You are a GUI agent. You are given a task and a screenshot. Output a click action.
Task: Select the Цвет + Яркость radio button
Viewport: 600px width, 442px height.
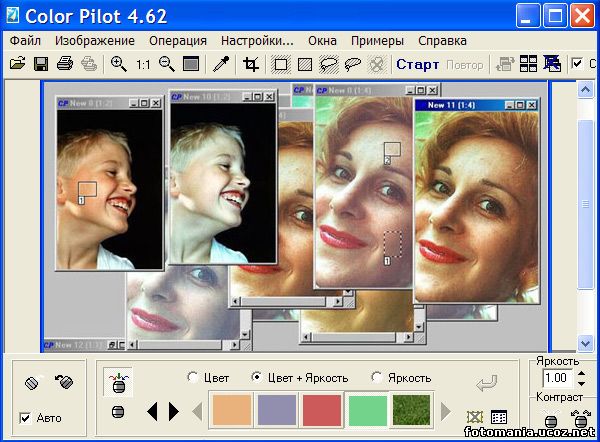pyautogui.click(x=256, y=377)
